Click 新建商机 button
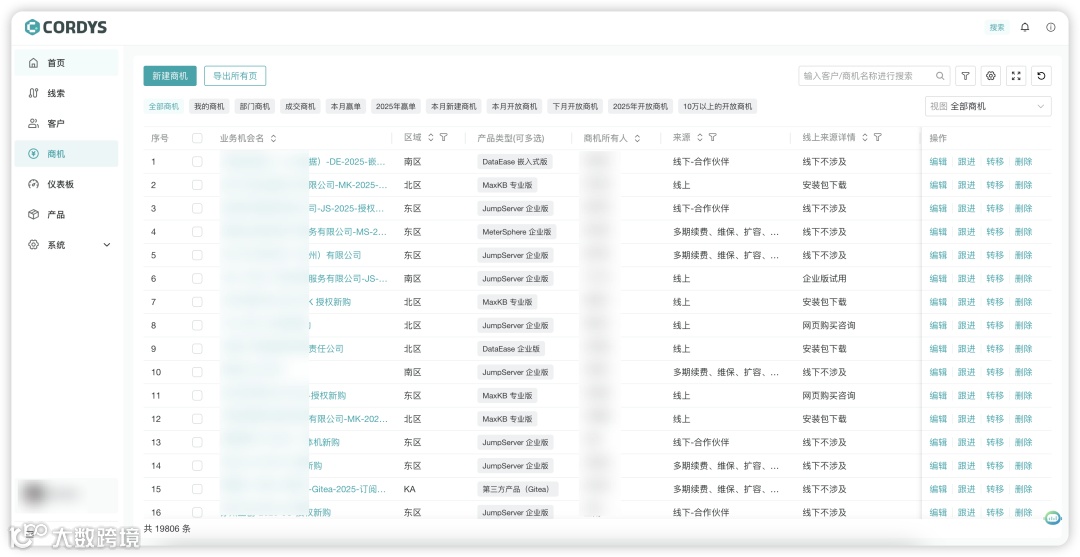 click(170, 76)
